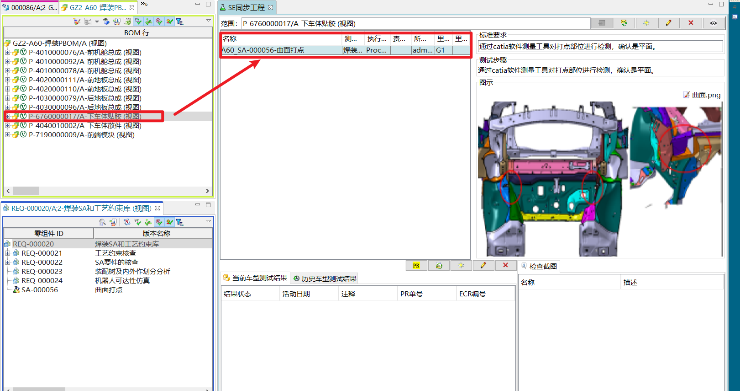Click the yellow star new-item icon in top toolbar
740x391 pixels.
646,23
